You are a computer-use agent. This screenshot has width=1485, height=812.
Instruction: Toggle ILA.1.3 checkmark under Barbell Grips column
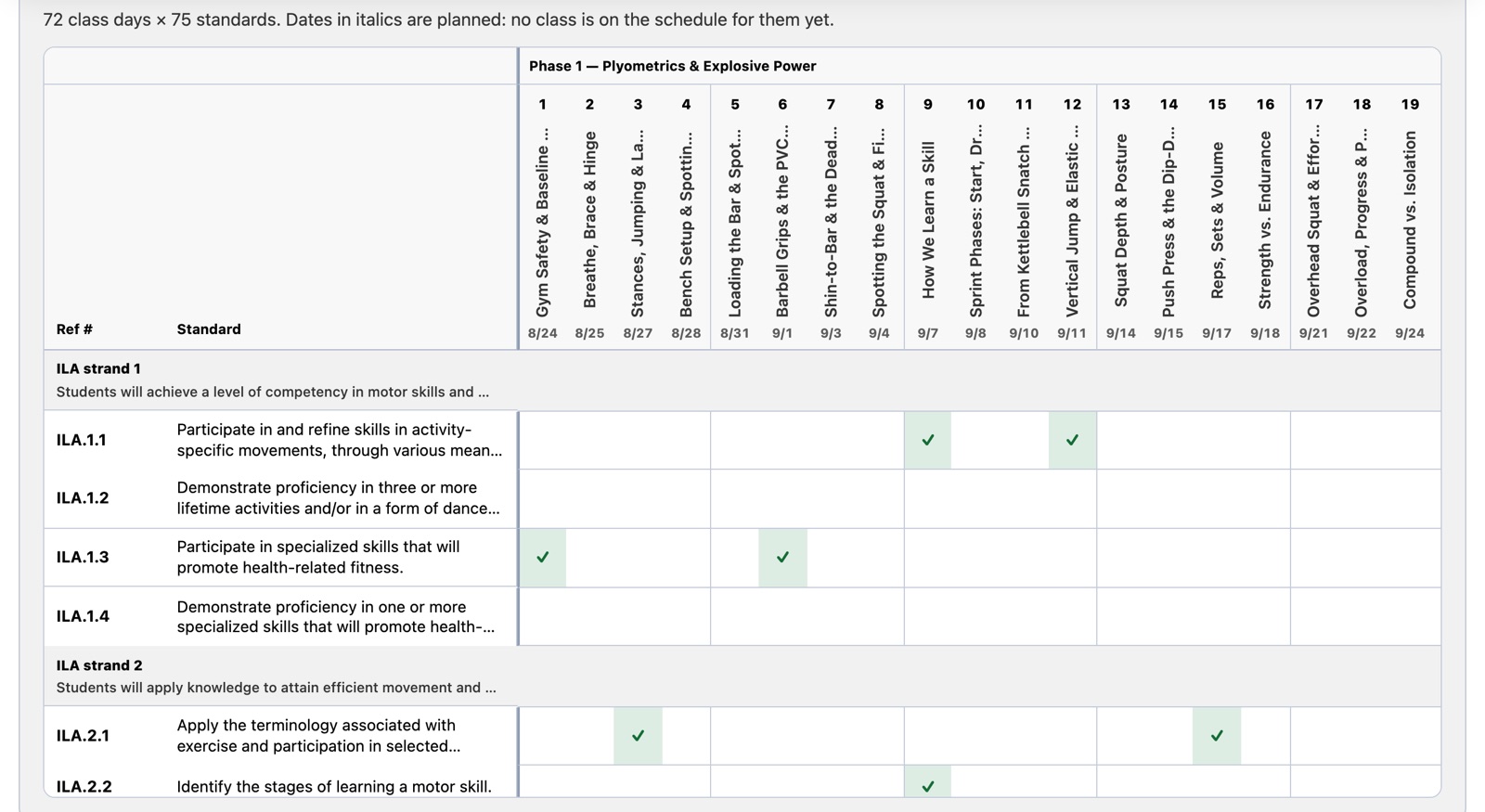click(x=782, y=557)
